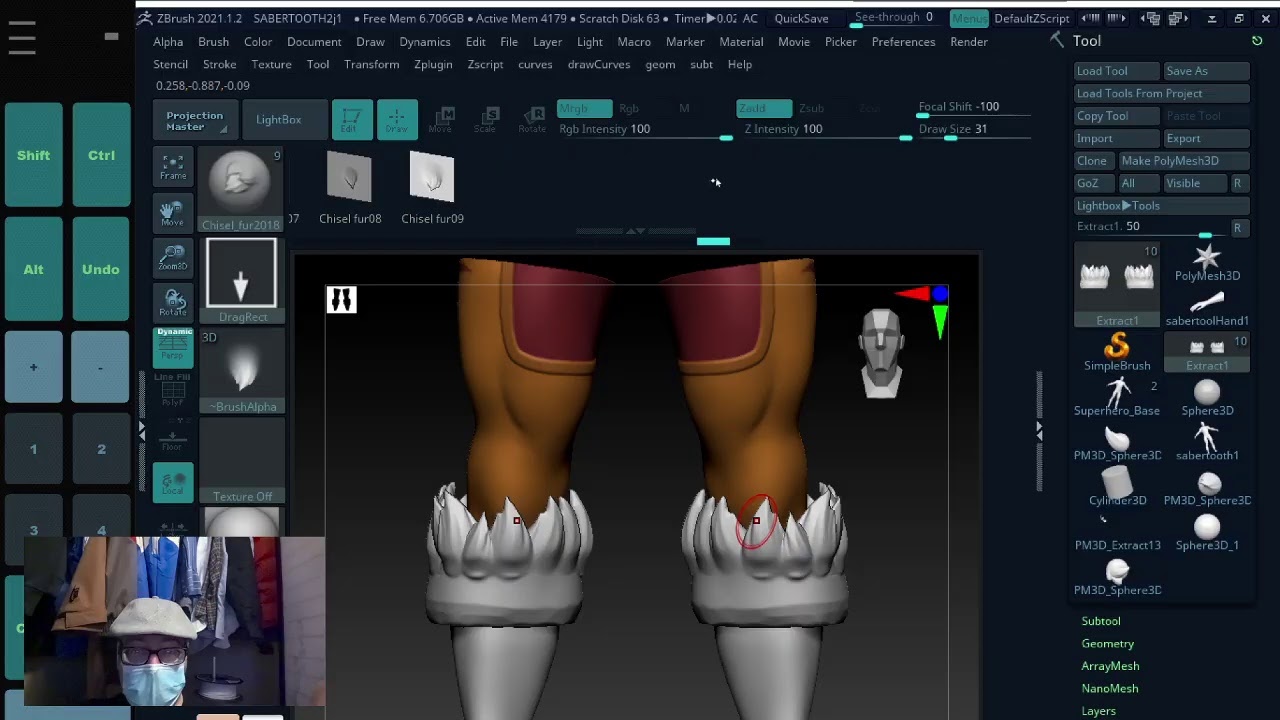Toggle Local symmetry transformations
This screenshot has width=1280, height=720.
pyautogui.click(x=173, y=482)
